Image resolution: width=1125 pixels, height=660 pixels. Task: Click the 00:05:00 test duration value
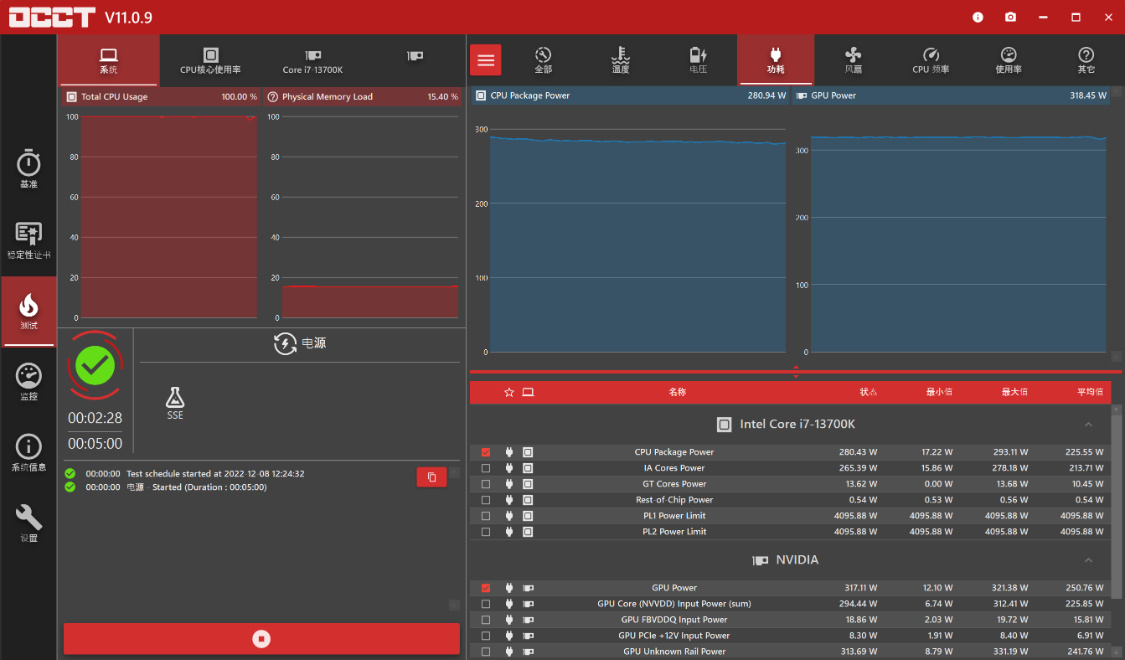point(95,444)
